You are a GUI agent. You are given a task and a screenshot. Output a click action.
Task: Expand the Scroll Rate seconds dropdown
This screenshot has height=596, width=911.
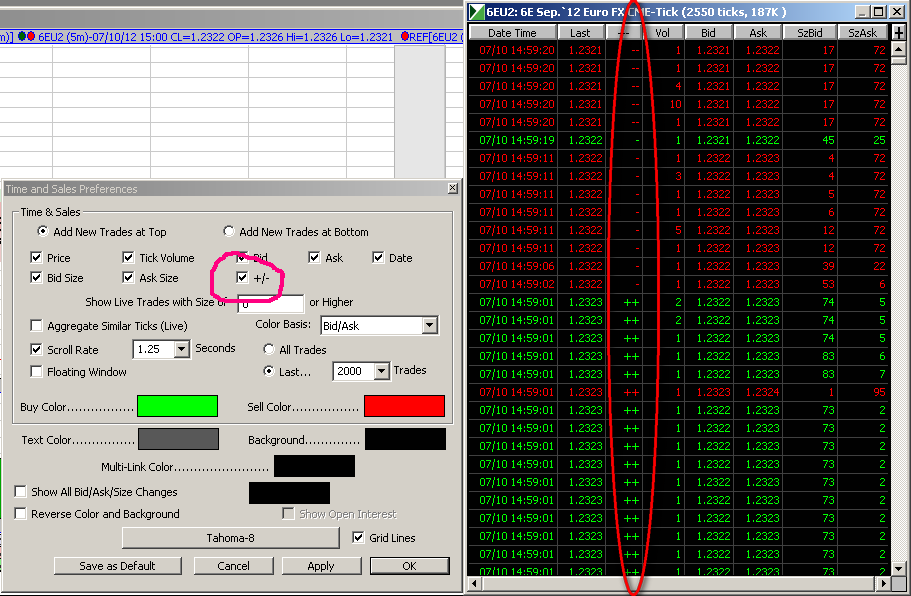pos(181,350)
